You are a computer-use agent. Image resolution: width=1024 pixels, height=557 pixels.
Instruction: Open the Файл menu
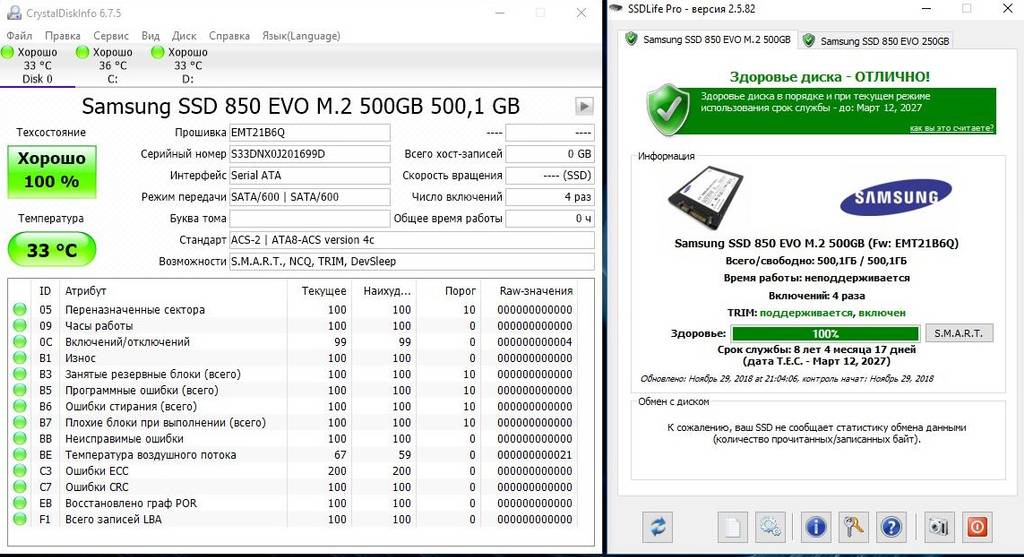(19, 36)
